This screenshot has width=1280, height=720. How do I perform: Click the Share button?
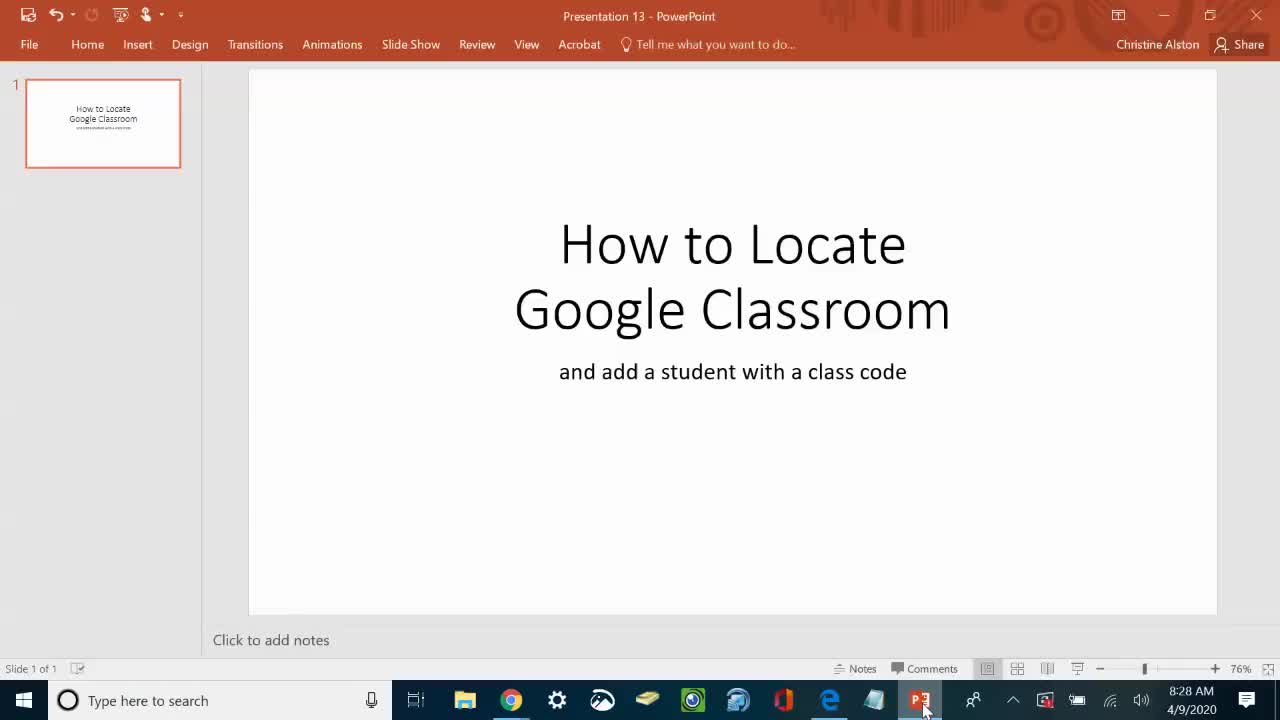tap(1239, 44)
